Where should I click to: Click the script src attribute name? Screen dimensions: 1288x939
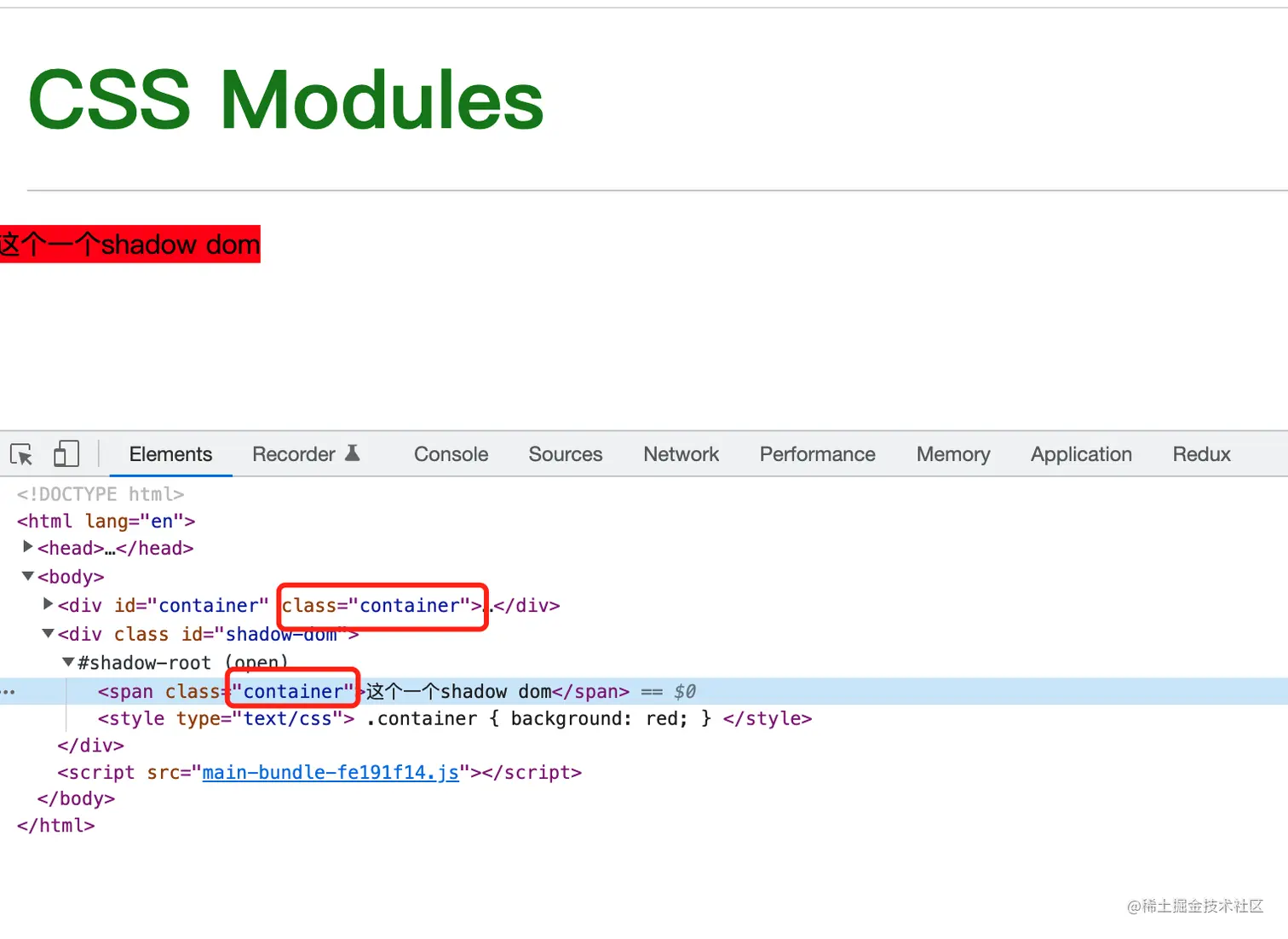point(163,772)
